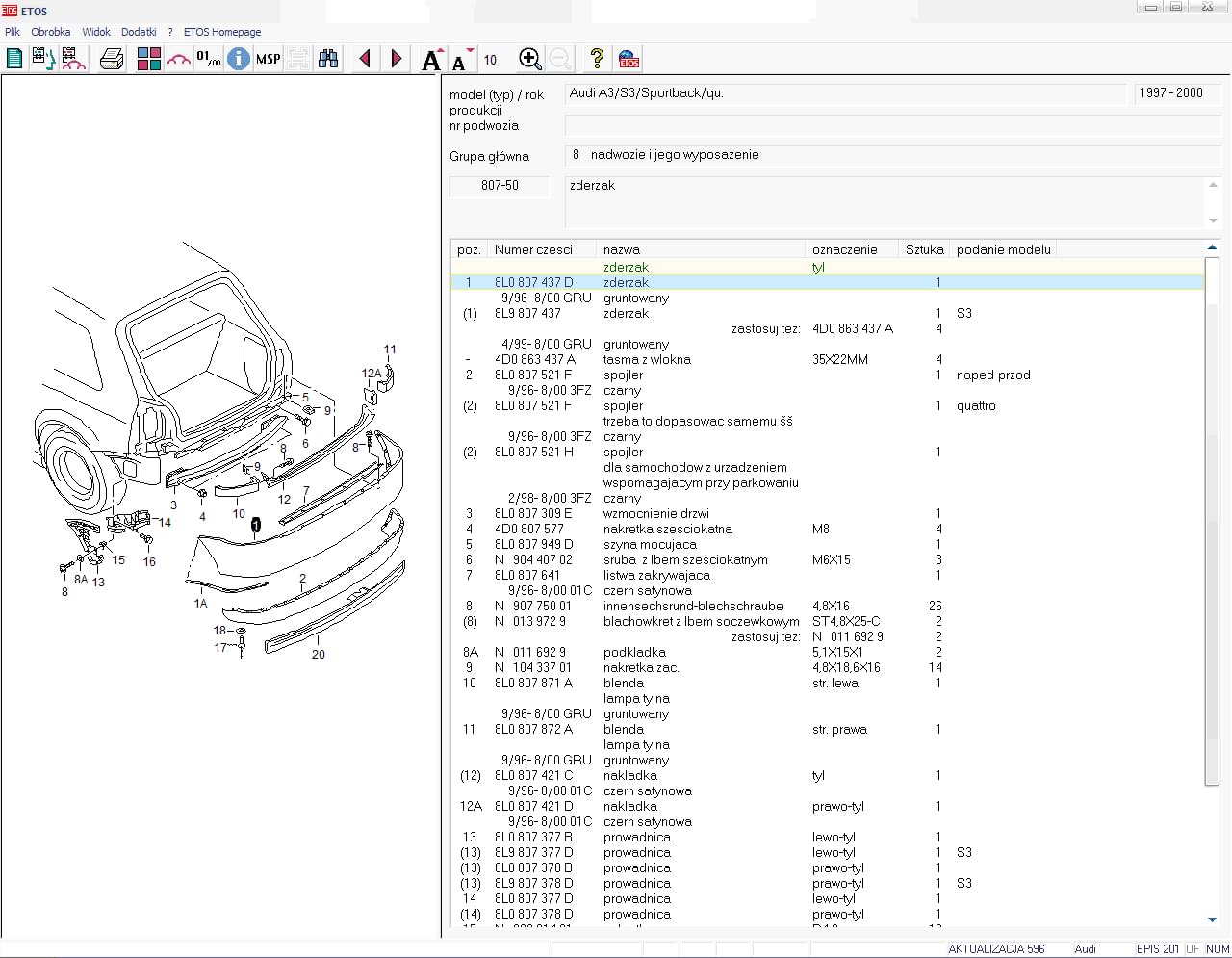Open the blue information icon

[x=239, y=59]
